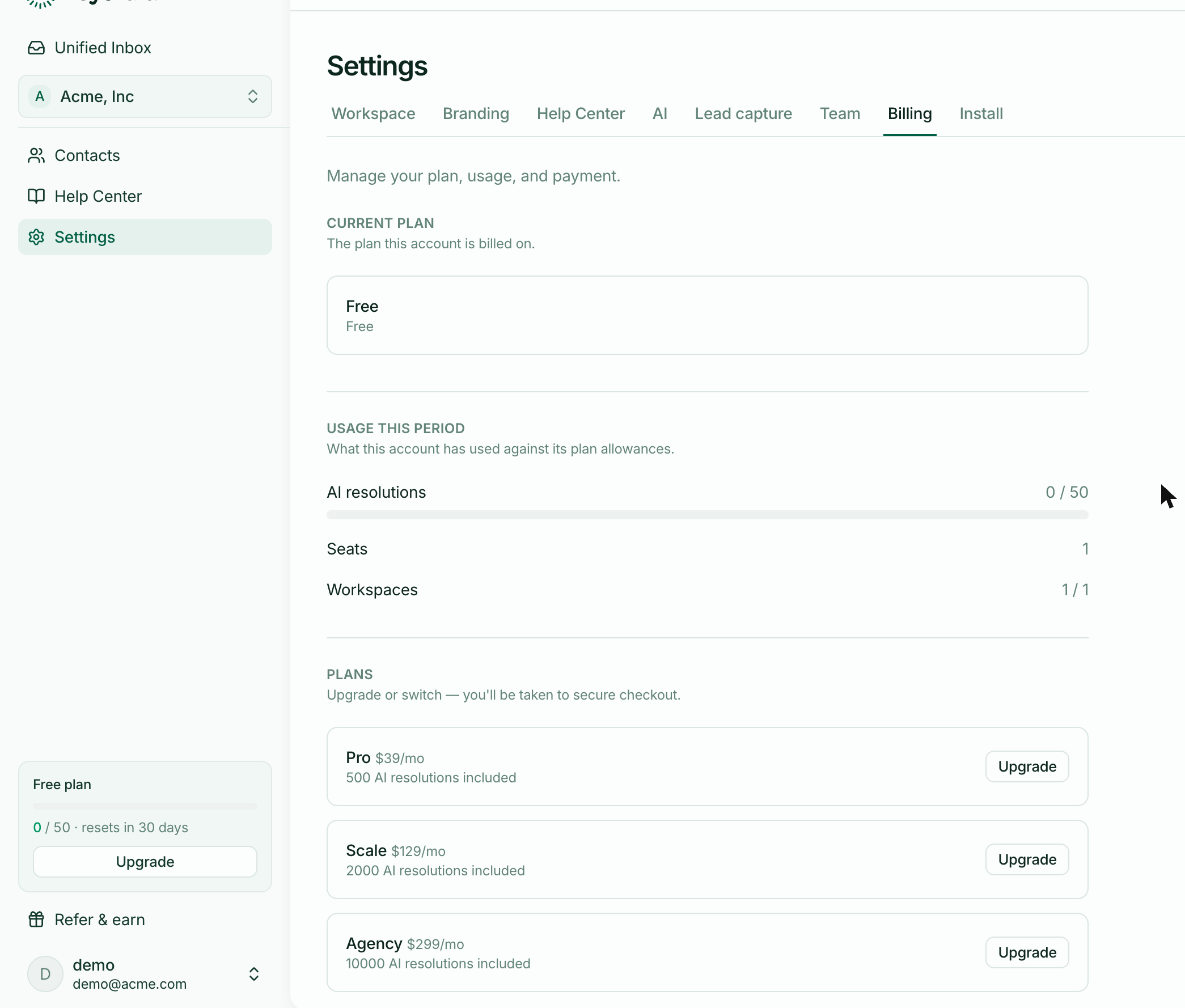
Task: Click Upgrade in the Free plan sidebar card
Action: tap(145, 861)
